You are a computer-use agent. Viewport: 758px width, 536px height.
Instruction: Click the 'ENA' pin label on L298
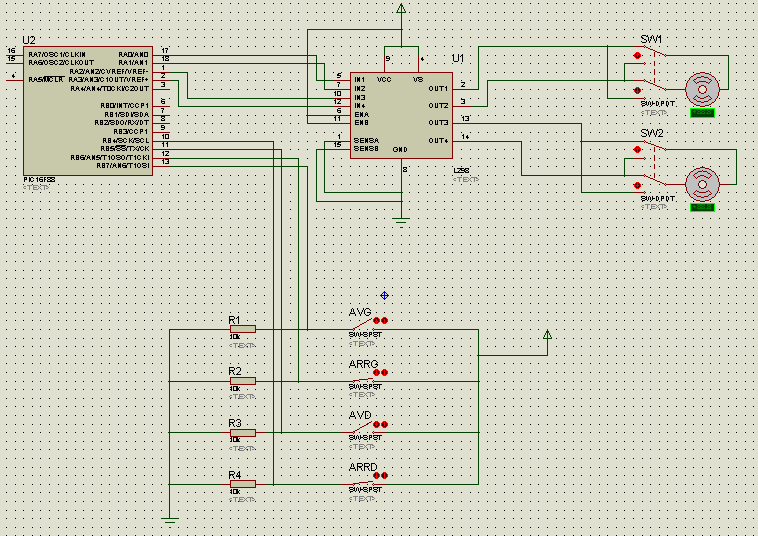362,115
